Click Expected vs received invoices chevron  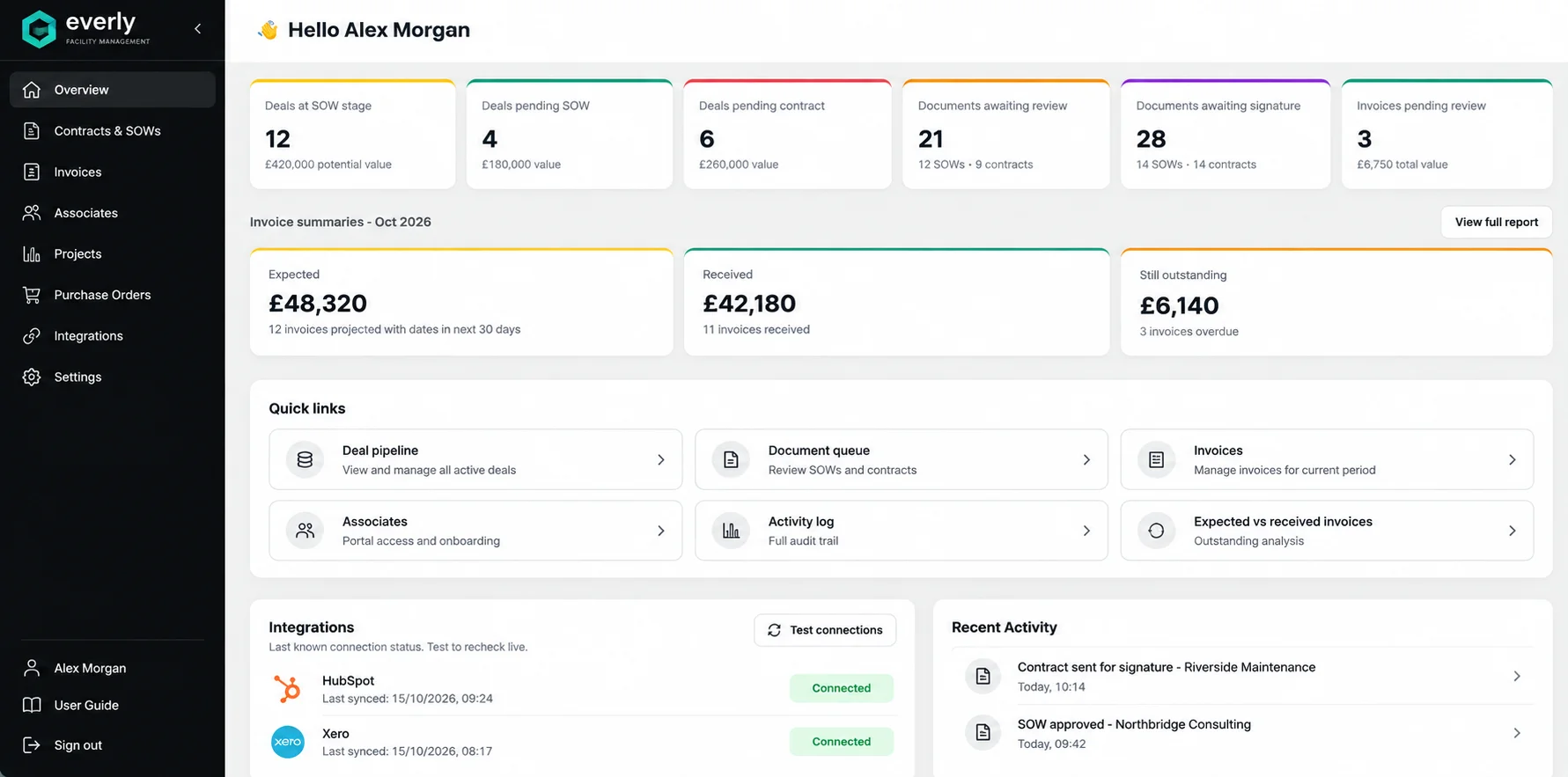[1513, 531]
